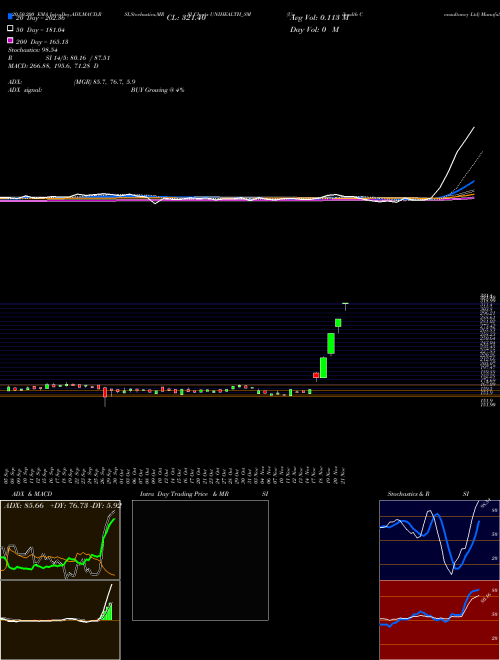Click the latest candlestick at the top price
500x660 pixels.
(x=345, y=306)
